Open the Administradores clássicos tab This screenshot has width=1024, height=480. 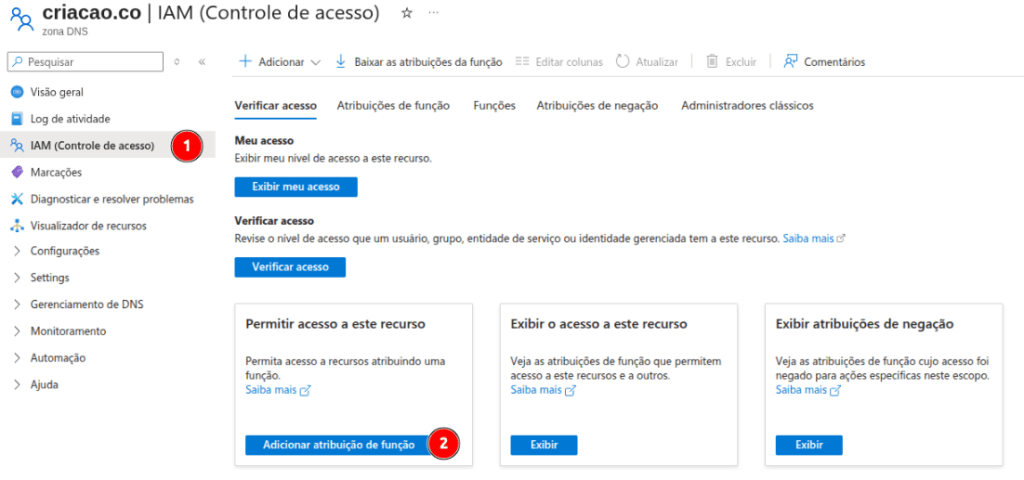coord(747,105)
